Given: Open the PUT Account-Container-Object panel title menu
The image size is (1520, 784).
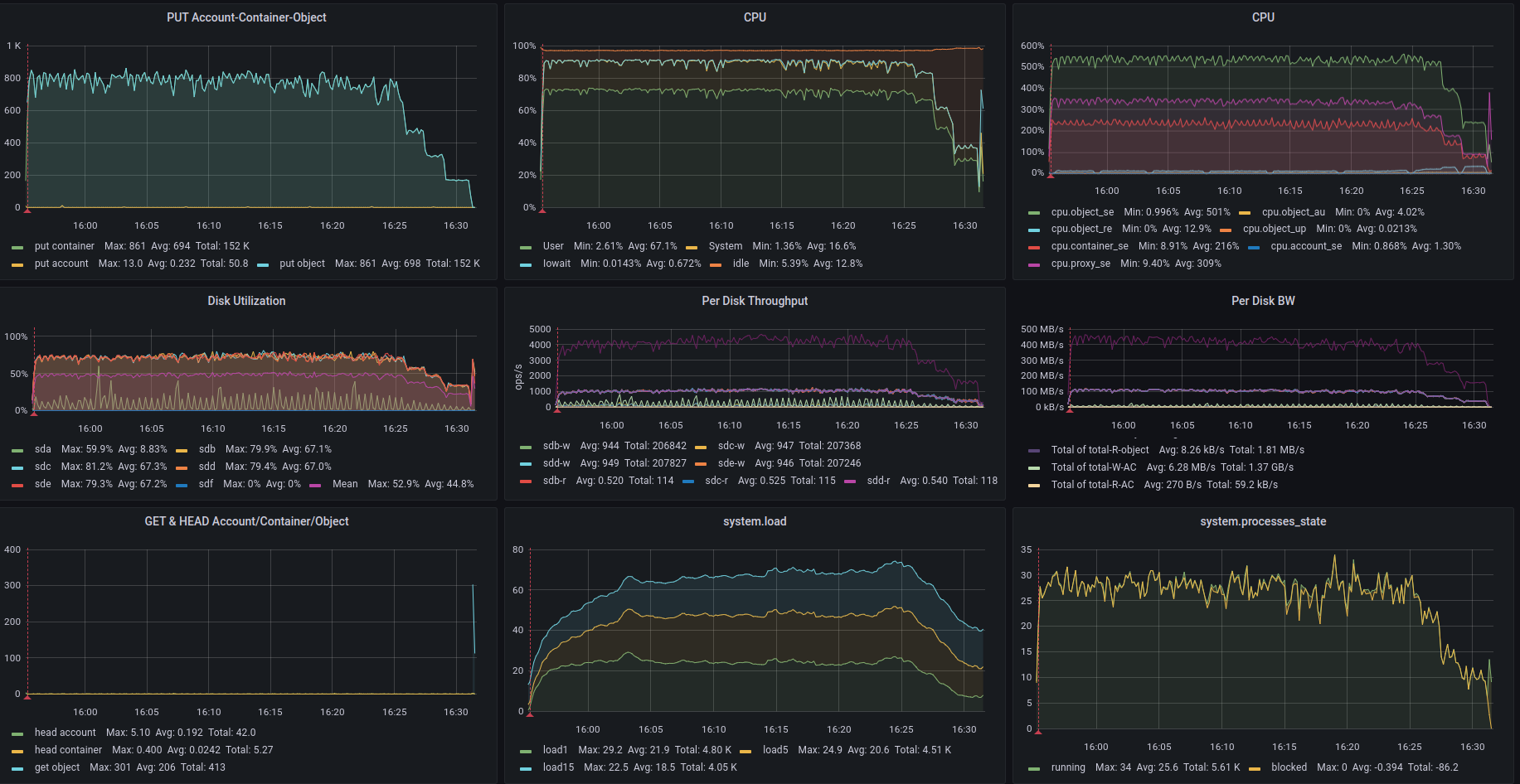Looking at the screenshot, I should point(246,17).
